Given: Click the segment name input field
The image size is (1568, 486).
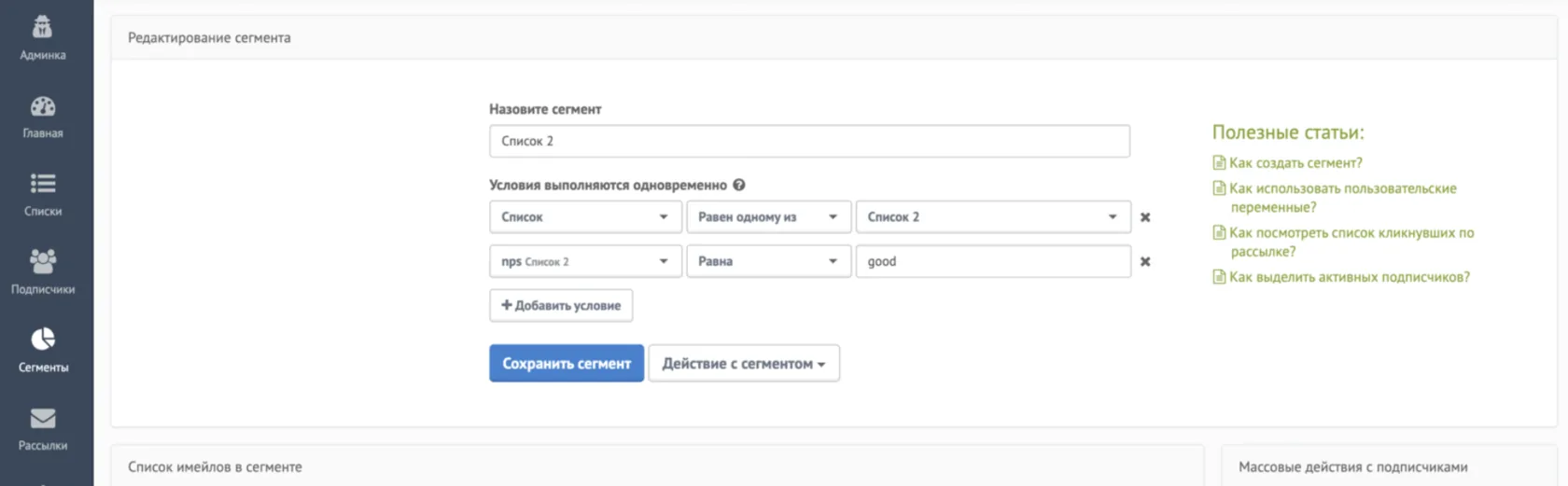Looking at the screenshot, I should [809, 141].
